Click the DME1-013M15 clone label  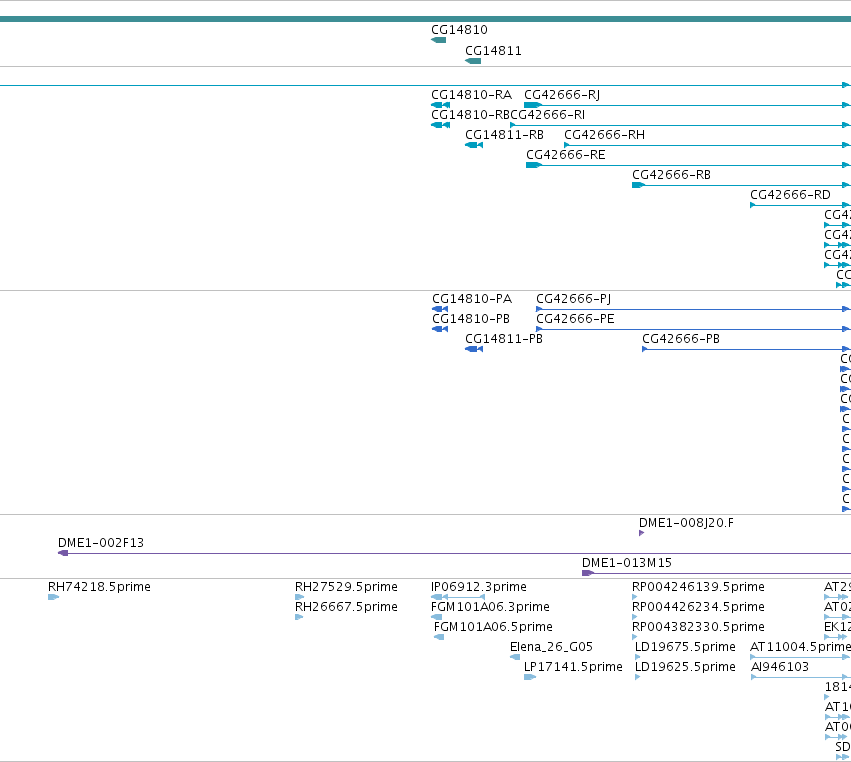click(x=627, y=563)
